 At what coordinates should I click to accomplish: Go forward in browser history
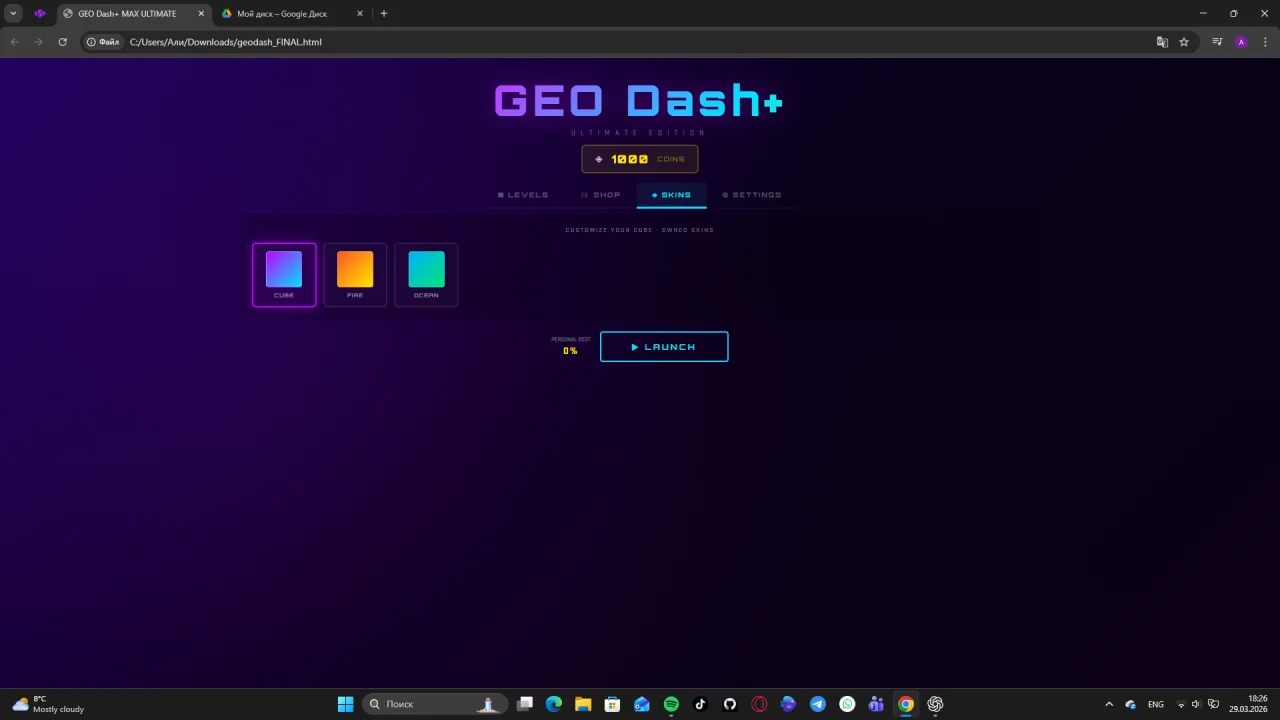coord(38,42)
